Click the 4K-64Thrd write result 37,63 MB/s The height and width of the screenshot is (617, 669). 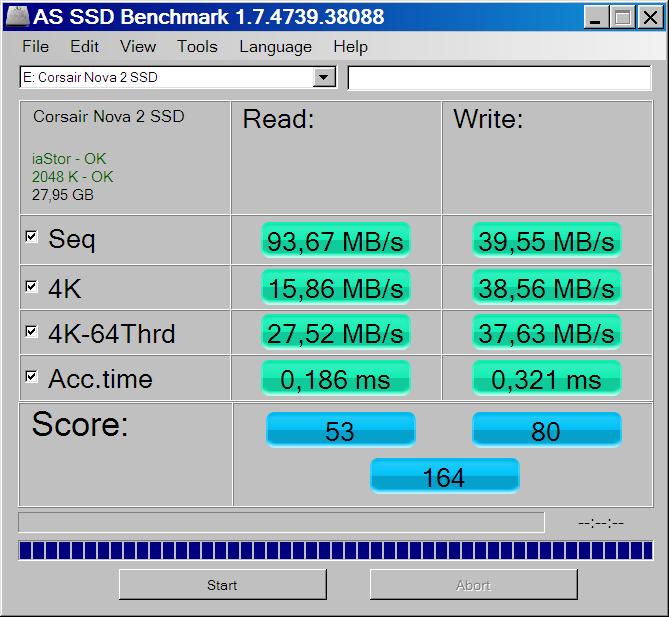[547, 332]
